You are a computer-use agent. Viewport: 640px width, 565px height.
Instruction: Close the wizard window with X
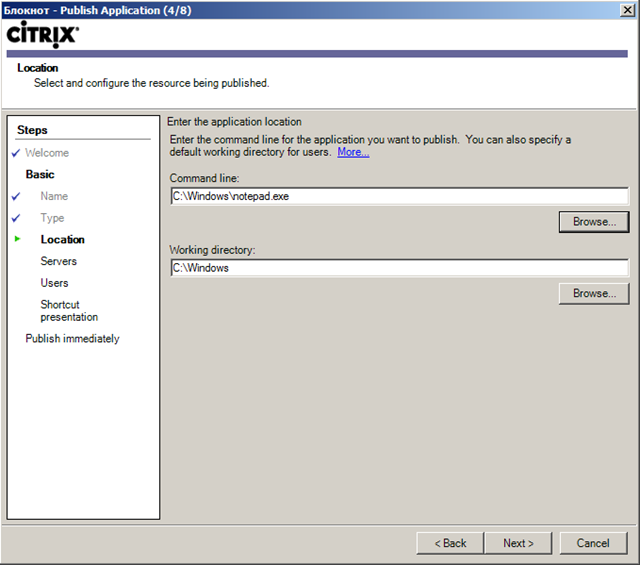pyautogui.click(x=627, y=10)
